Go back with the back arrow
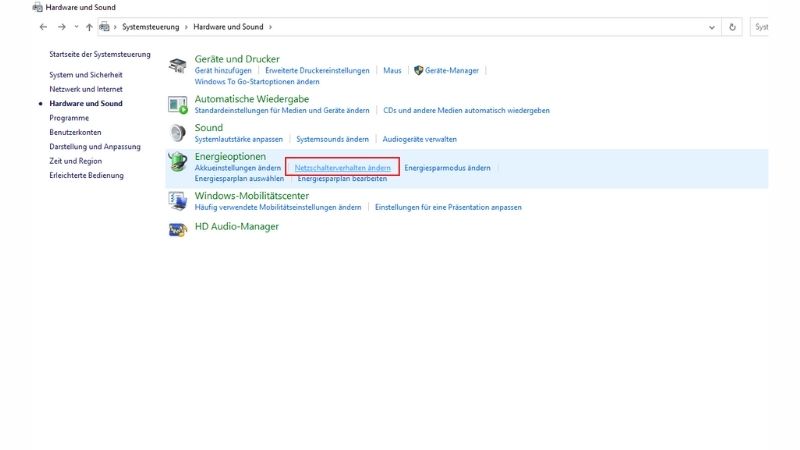This screenshot has height=450, width=800. pyautogui.click(x=43, y=27)
